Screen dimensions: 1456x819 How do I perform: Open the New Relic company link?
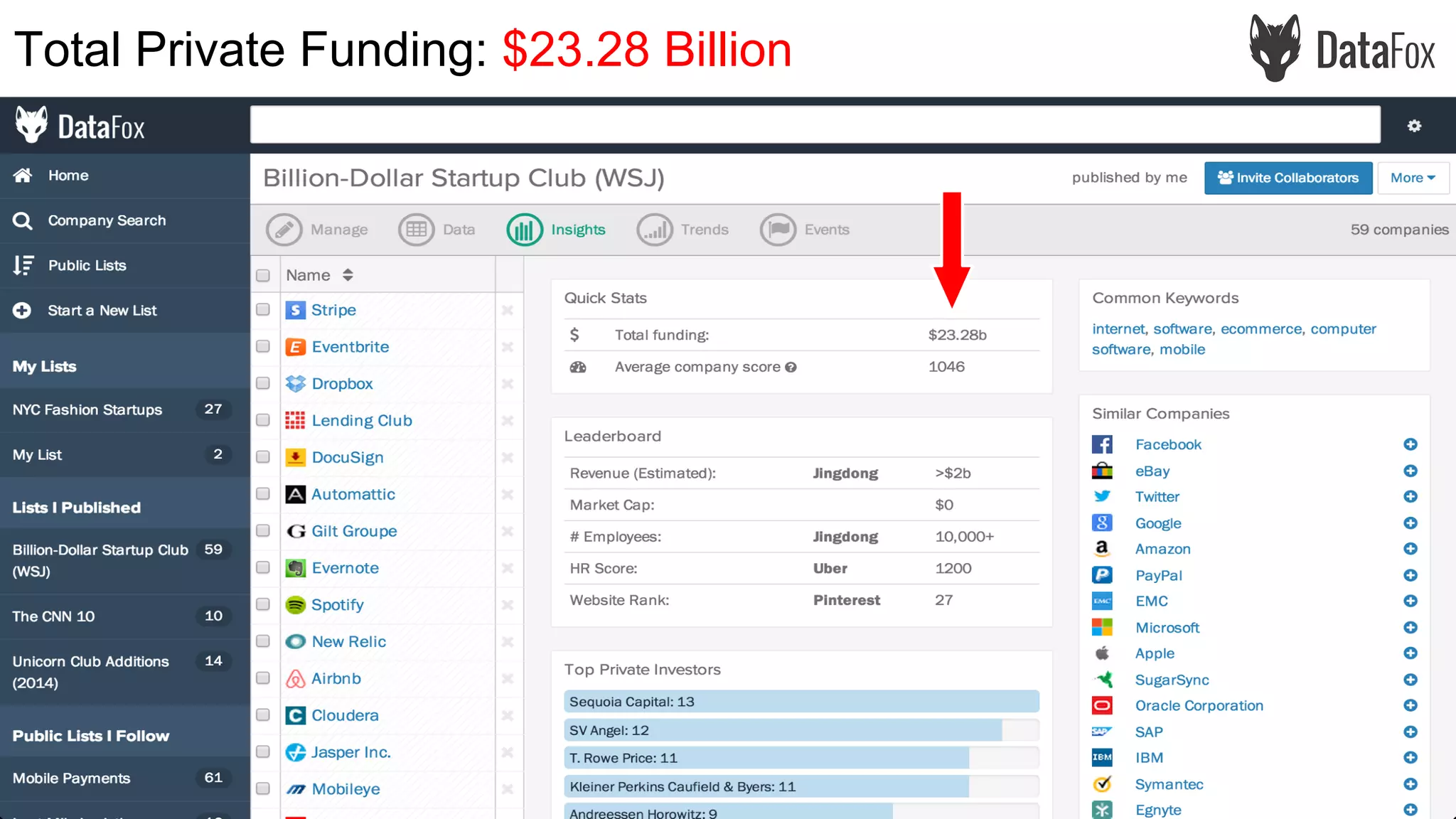tap(349, 641)
